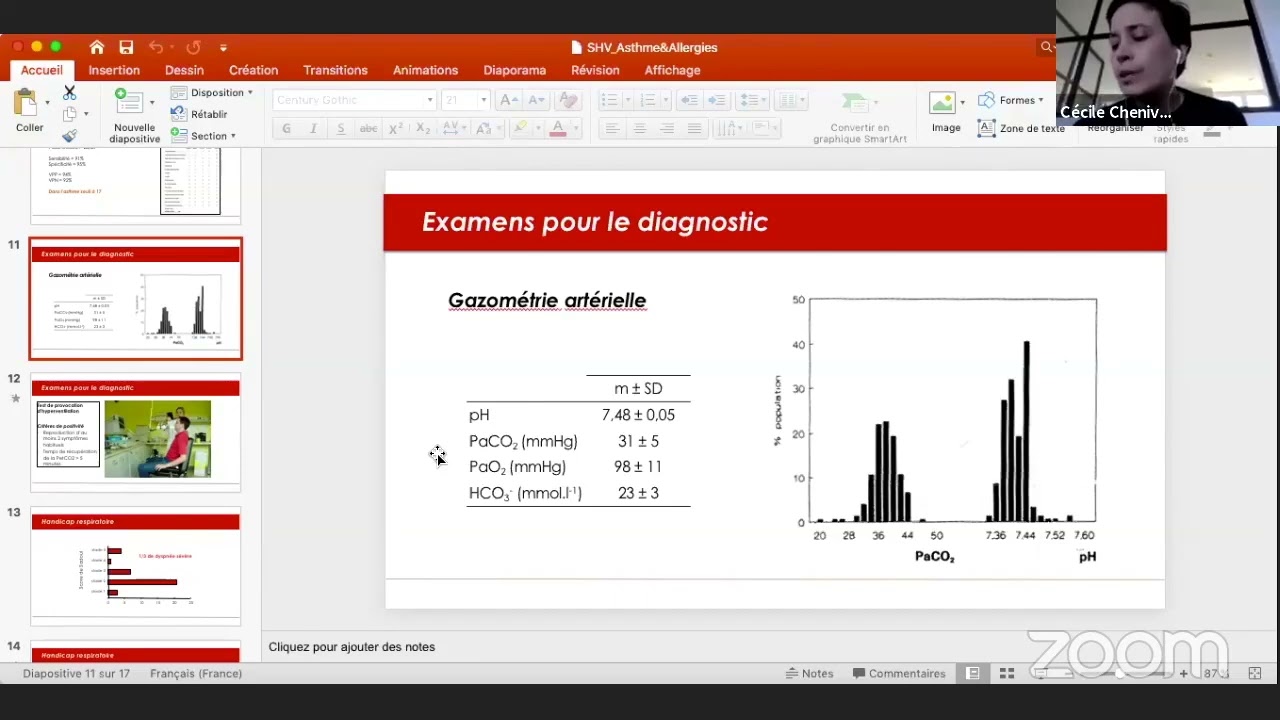Image resolution: width=1280 pixels, height=720 pixels.
Task: Align text left
Action: tap(612, 128)
